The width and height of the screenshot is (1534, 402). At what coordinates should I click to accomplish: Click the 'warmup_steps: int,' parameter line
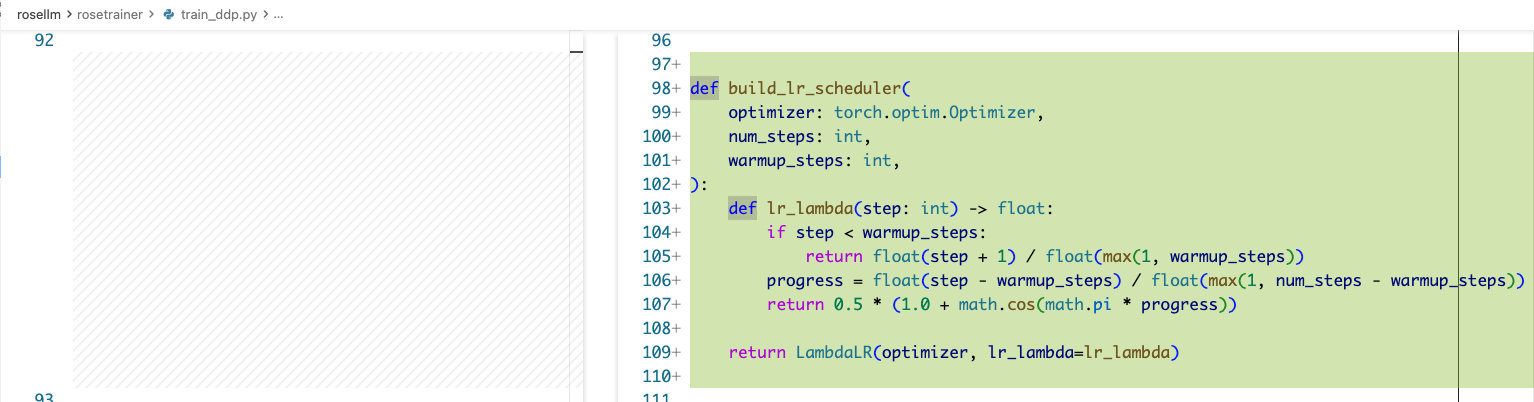click(x=814, y=160)
